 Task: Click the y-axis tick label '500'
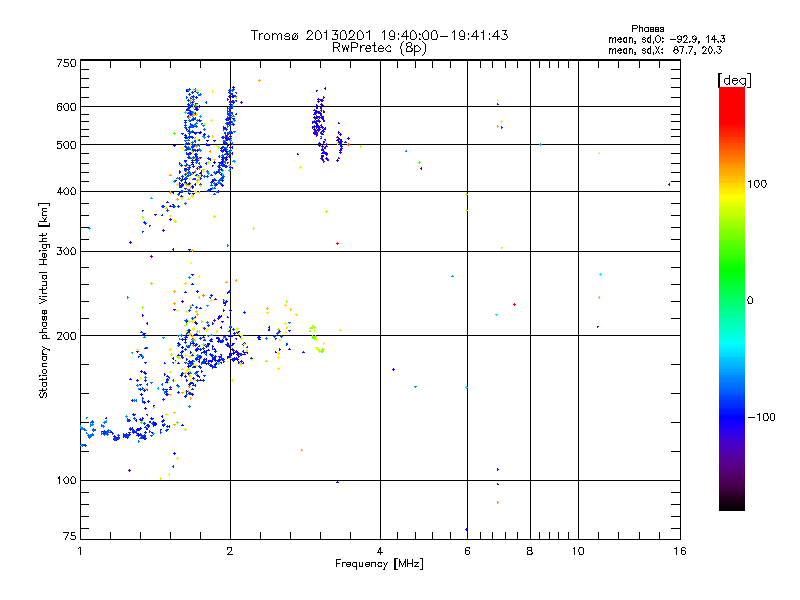point(67,145)
